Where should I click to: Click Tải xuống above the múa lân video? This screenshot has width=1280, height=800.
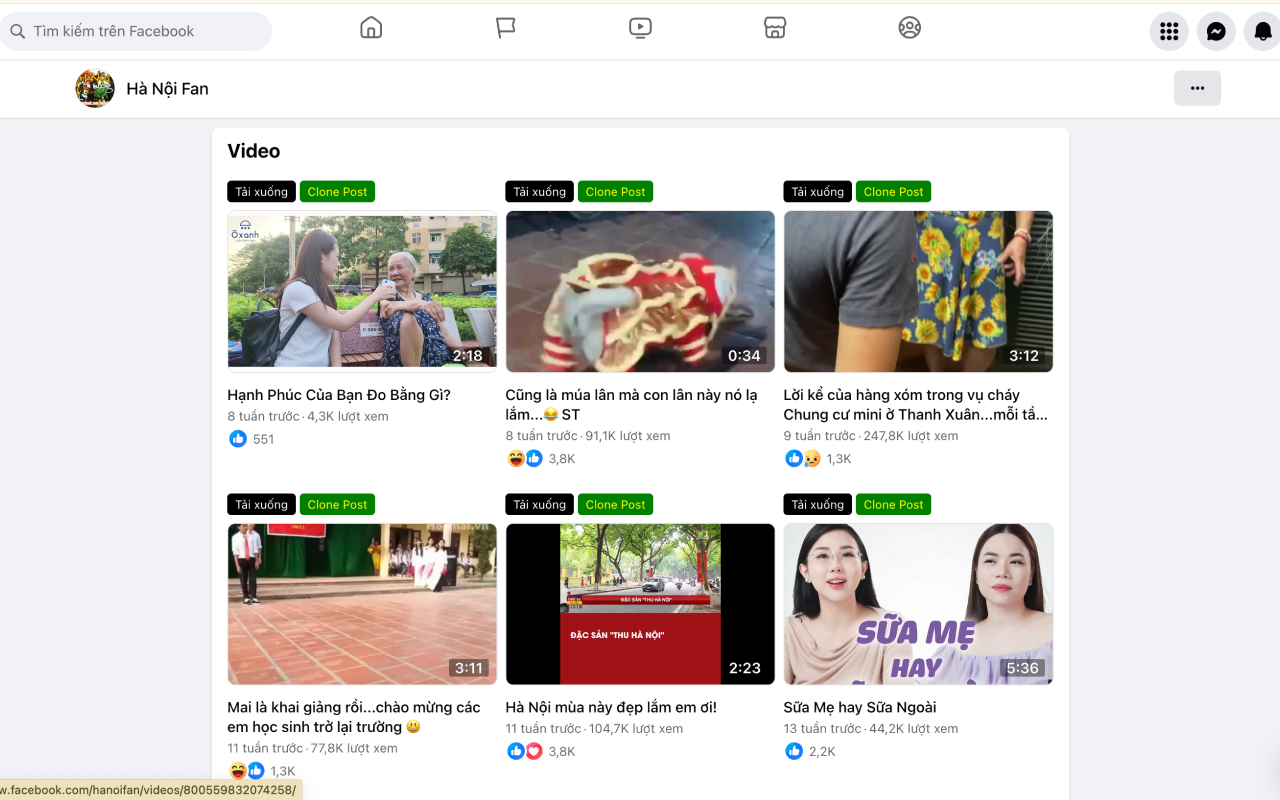point(540,192)
